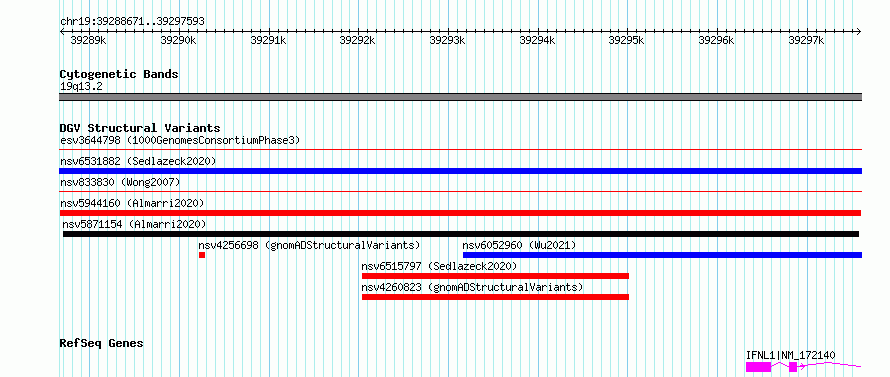Select the nsv5871154 black variant bar
Screen dimensions: 890x377
[x=461, y=234]
